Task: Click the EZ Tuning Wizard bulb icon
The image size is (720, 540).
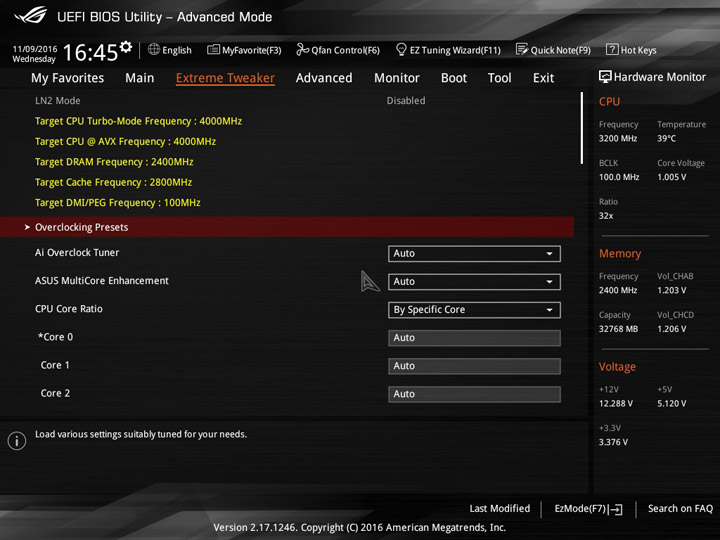Action: (x=401, y=49)
